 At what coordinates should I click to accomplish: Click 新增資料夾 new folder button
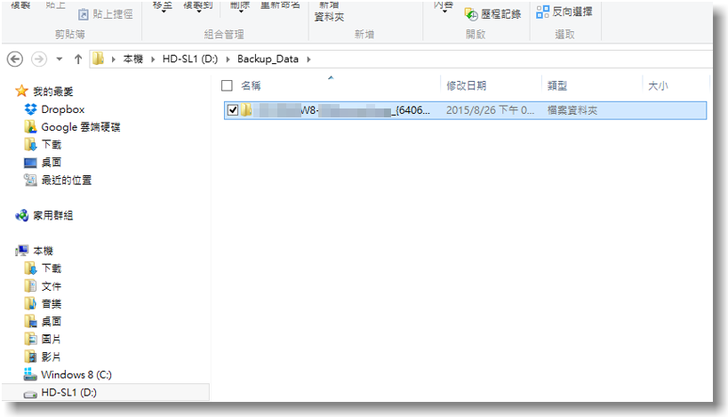point(329,11)
